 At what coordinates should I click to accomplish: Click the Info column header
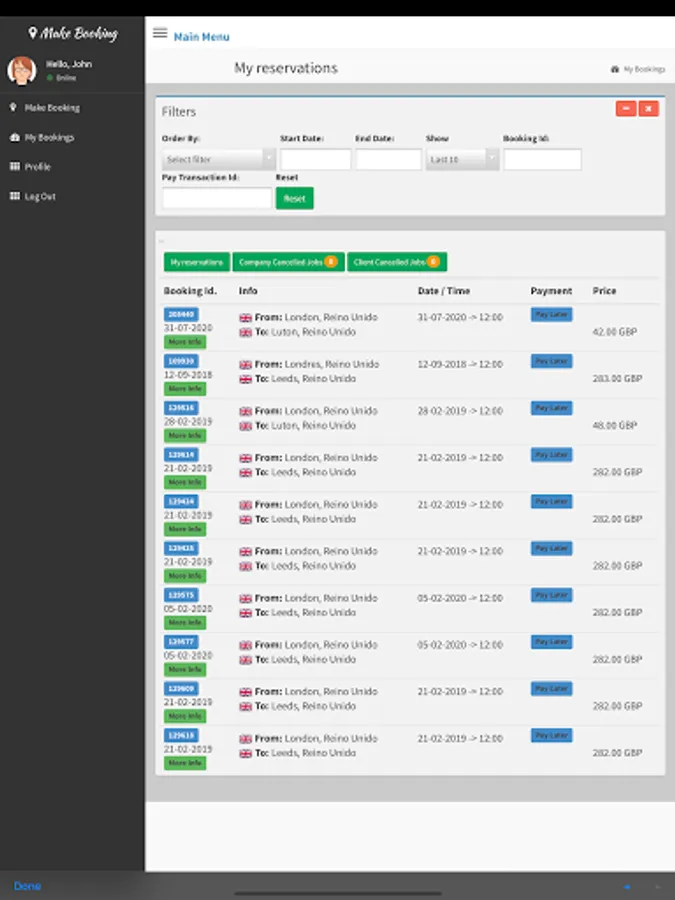pyautogui.click(x=248, y=290)
